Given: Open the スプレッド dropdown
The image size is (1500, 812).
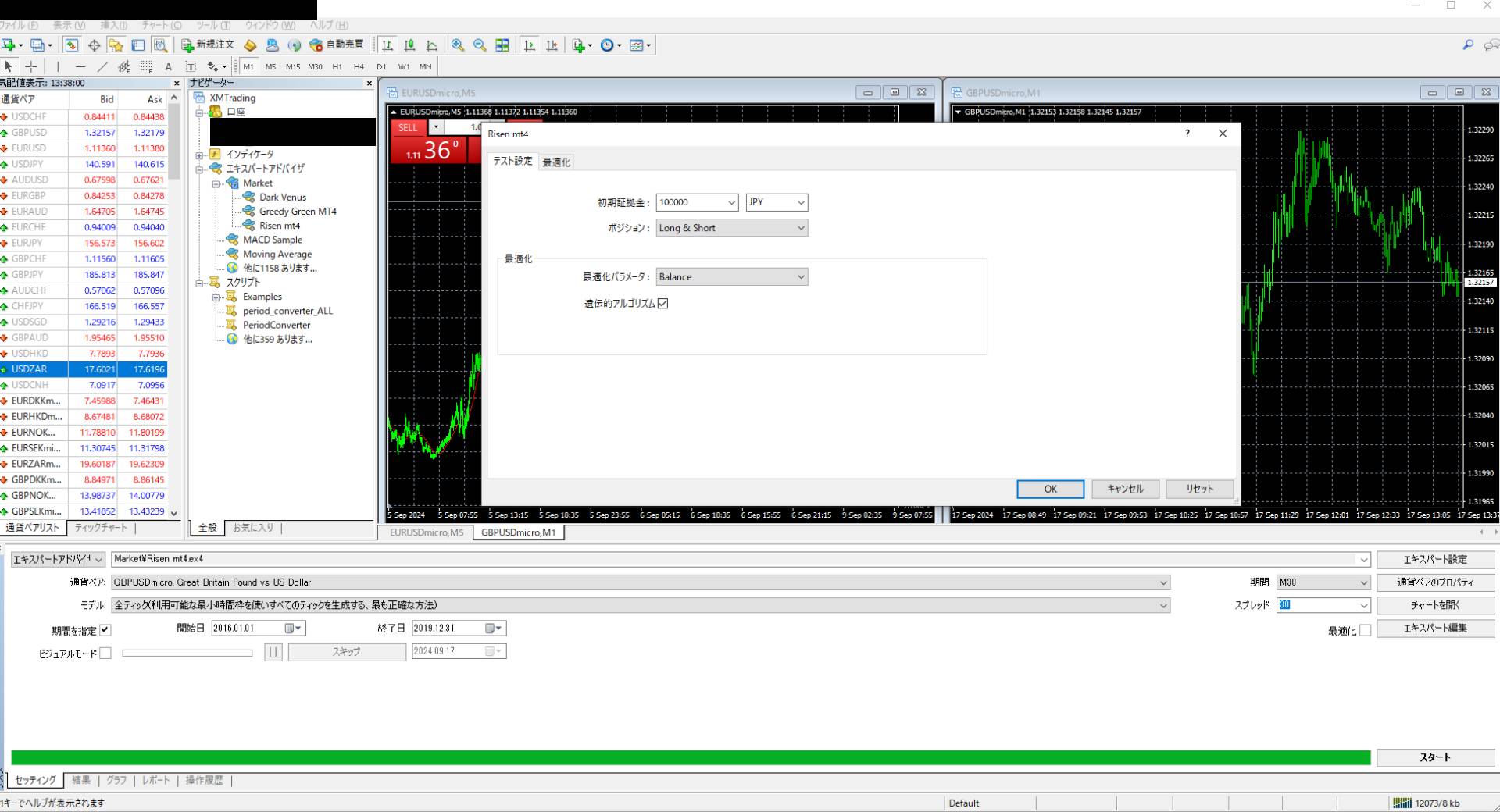Looking at the screenshot, I should pos(1364,605).
